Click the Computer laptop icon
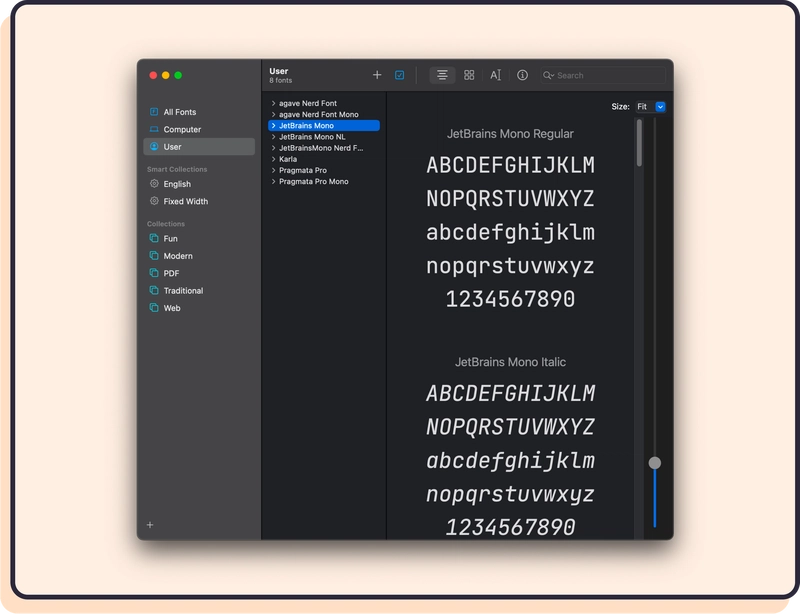This screenshot has height=614, width=800. (154, 129)
